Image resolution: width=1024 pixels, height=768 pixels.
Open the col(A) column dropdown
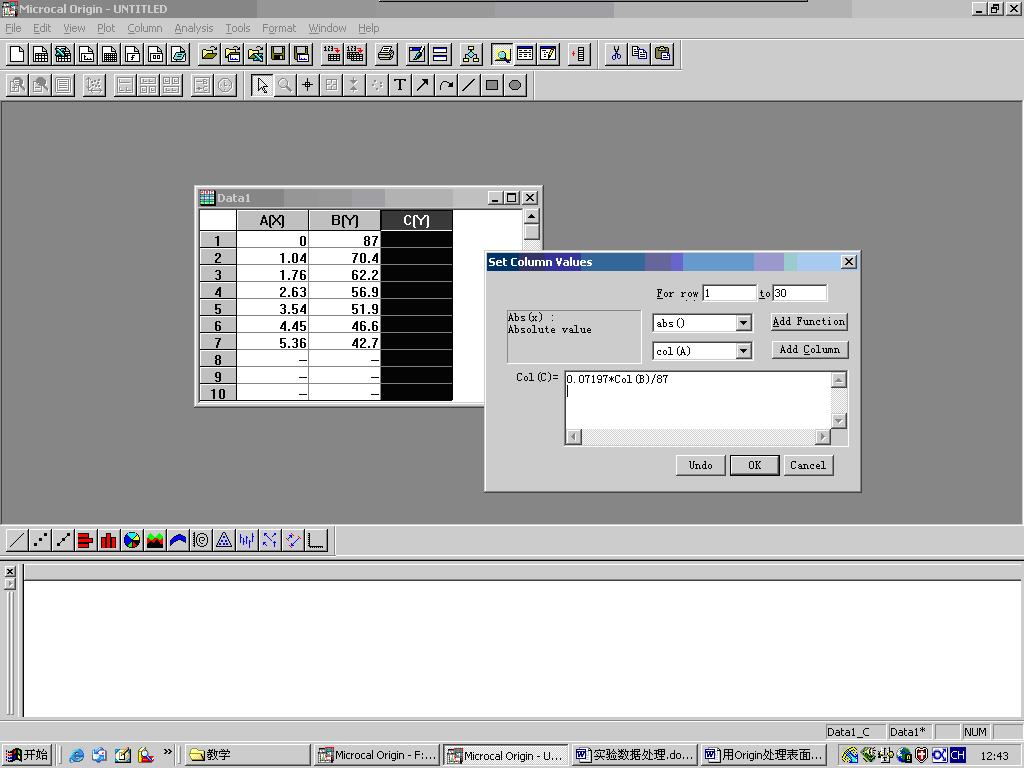(x=743, y=351)
